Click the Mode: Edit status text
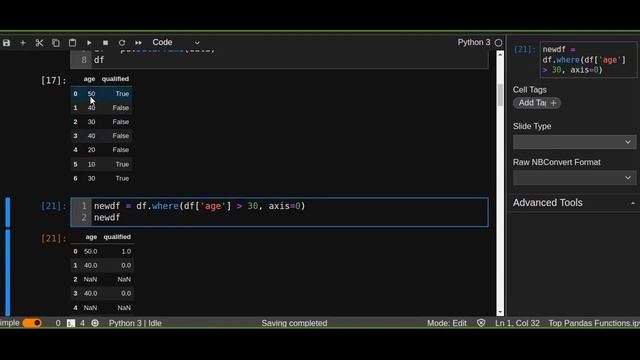Screen dimensions: 640x360 [x=447, y=323]
